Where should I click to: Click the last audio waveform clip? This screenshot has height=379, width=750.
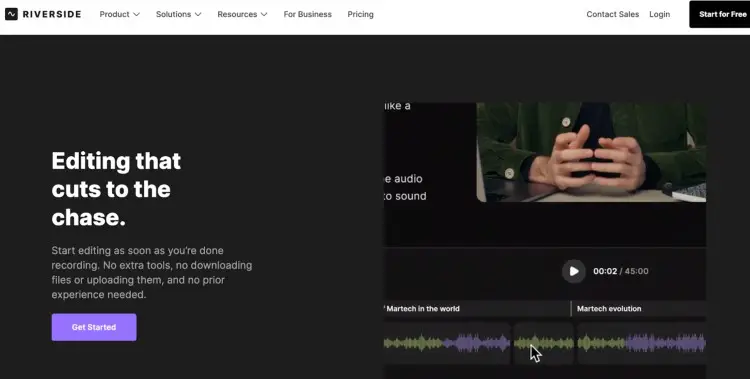tap(641, 343)
